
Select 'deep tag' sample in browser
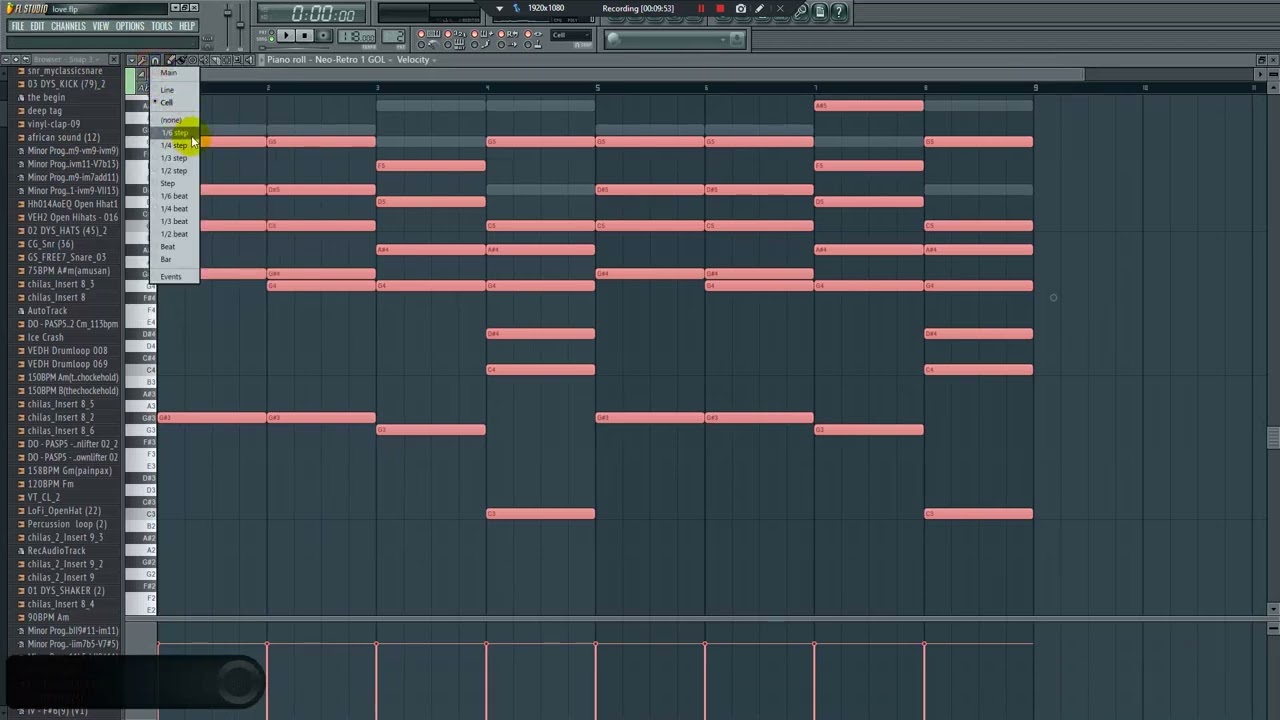coord(44,111)
